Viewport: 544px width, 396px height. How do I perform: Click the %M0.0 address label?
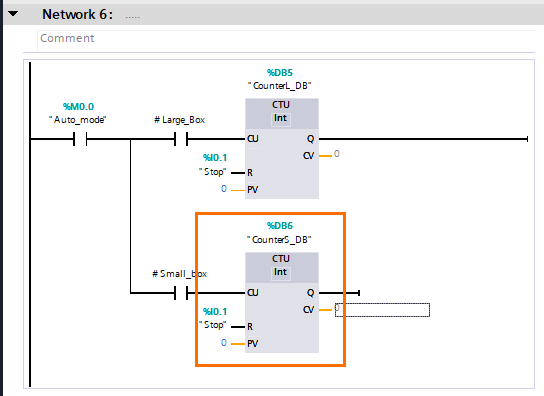click(x=78, y=107)
